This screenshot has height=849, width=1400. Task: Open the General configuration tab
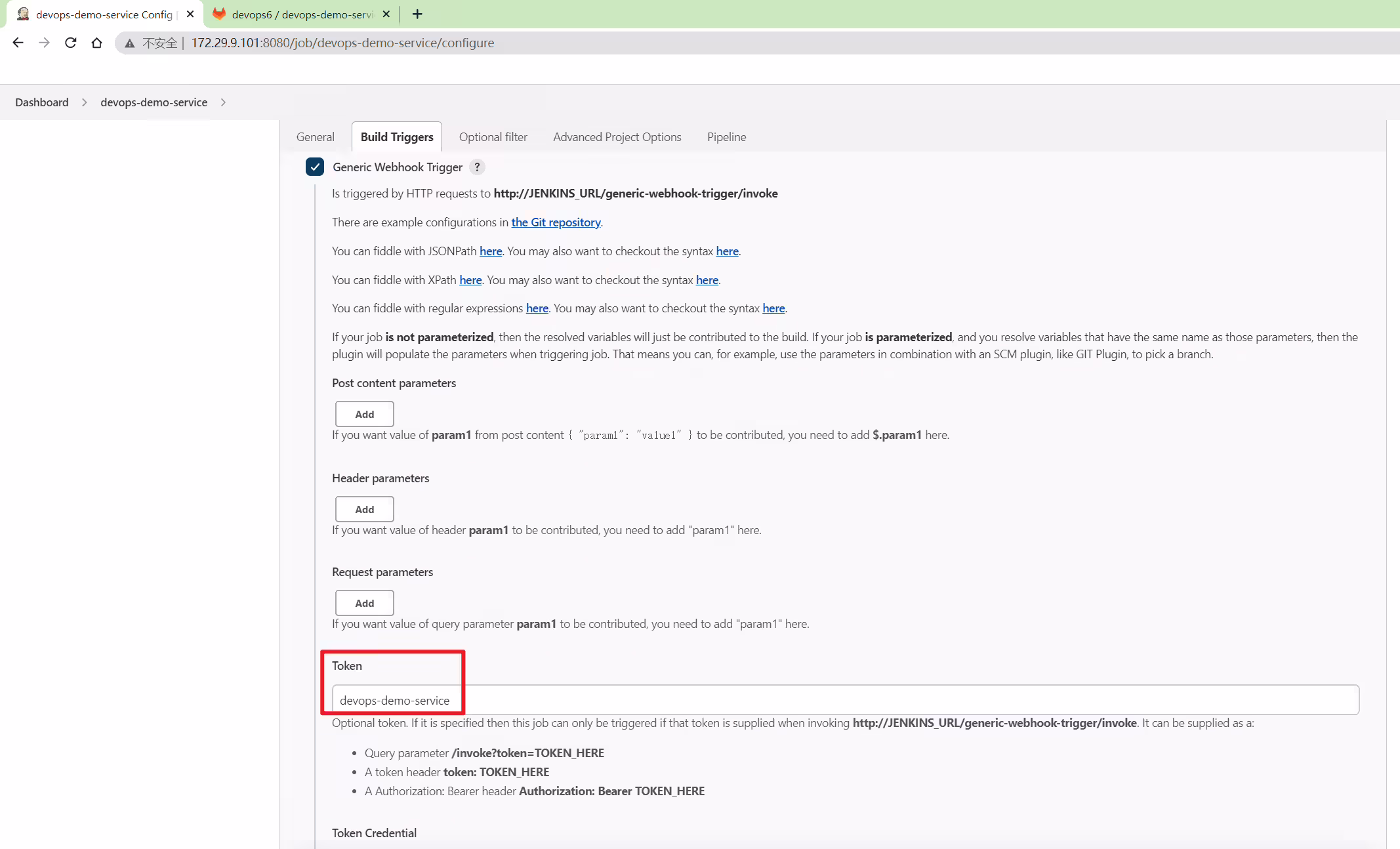[315, 136]
